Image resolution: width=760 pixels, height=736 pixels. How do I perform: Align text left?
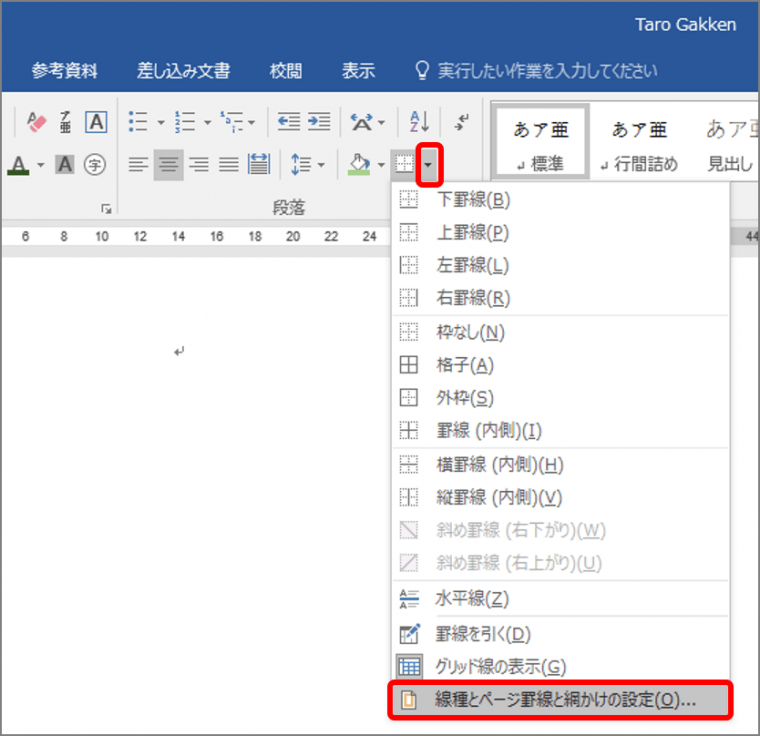(x=138, y=165)
